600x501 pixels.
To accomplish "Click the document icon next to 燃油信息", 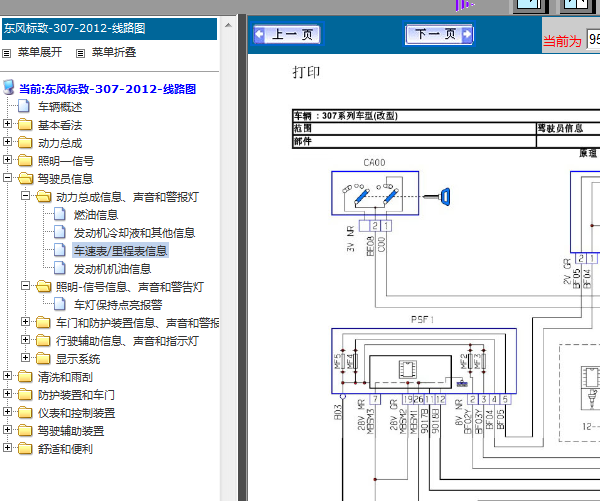I will point(60,214).
